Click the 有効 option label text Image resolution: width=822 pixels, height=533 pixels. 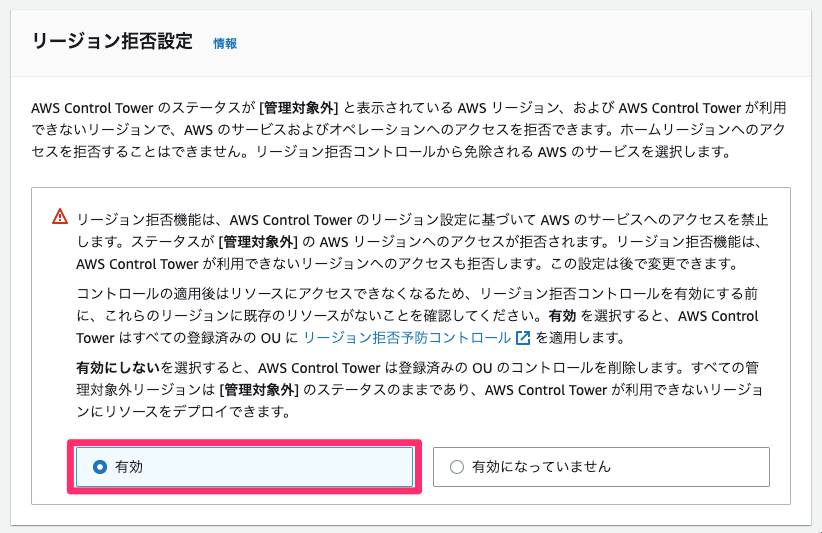click(x=128, y=466)
